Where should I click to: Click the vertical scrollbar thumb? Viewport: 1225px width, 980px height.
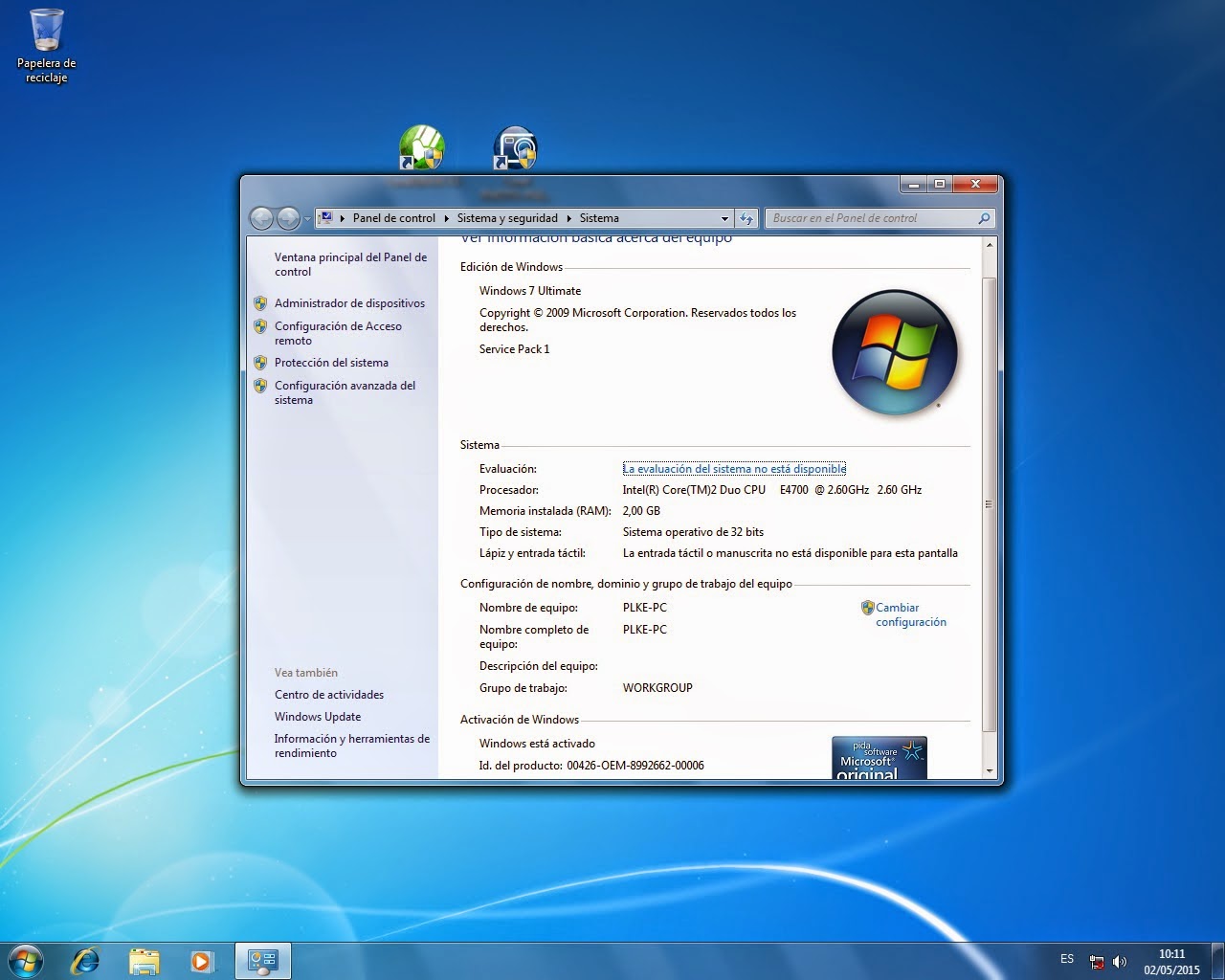click(990, 503)
